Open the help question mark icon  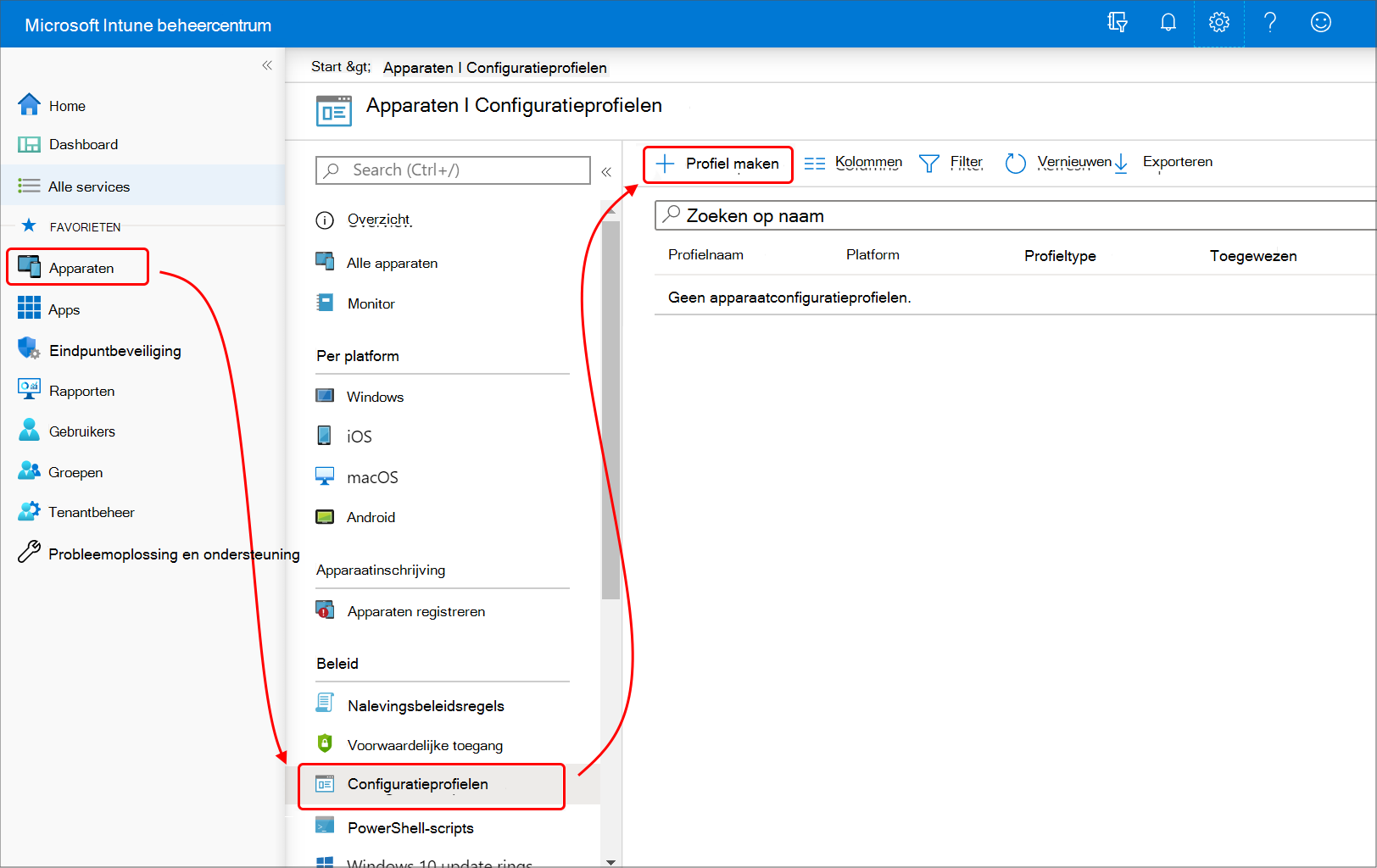[x=1270, y=23]
